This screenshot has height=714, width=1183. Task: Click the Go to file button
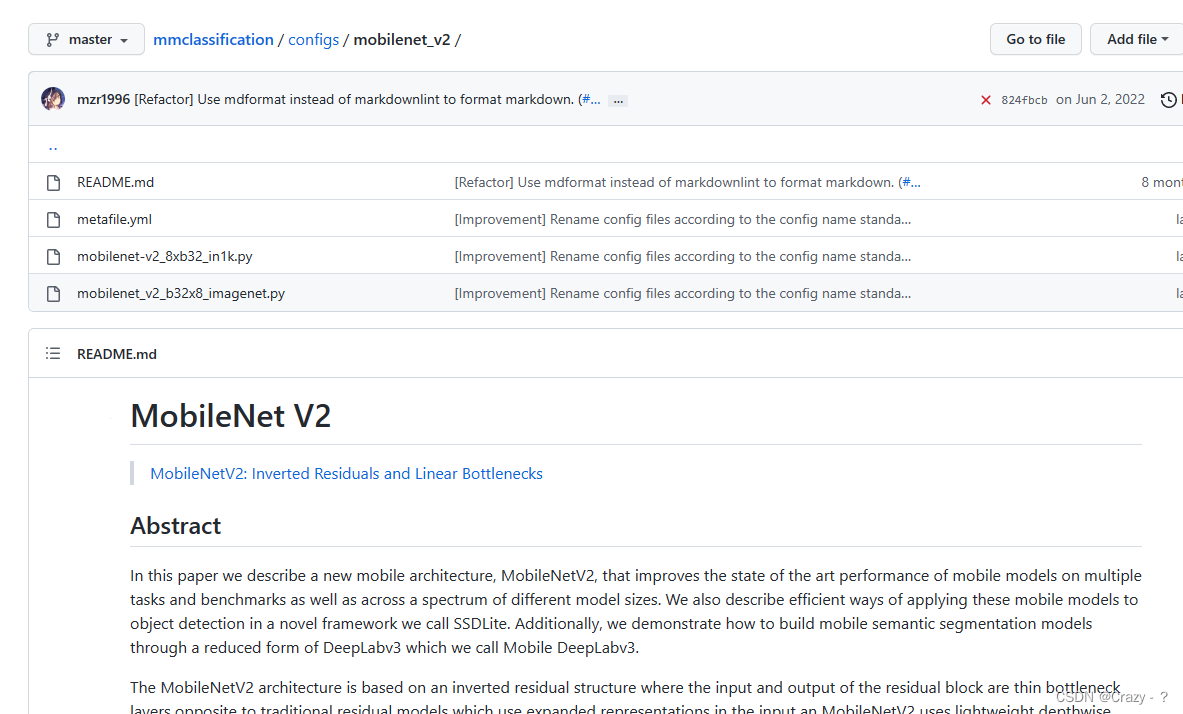1035,39
